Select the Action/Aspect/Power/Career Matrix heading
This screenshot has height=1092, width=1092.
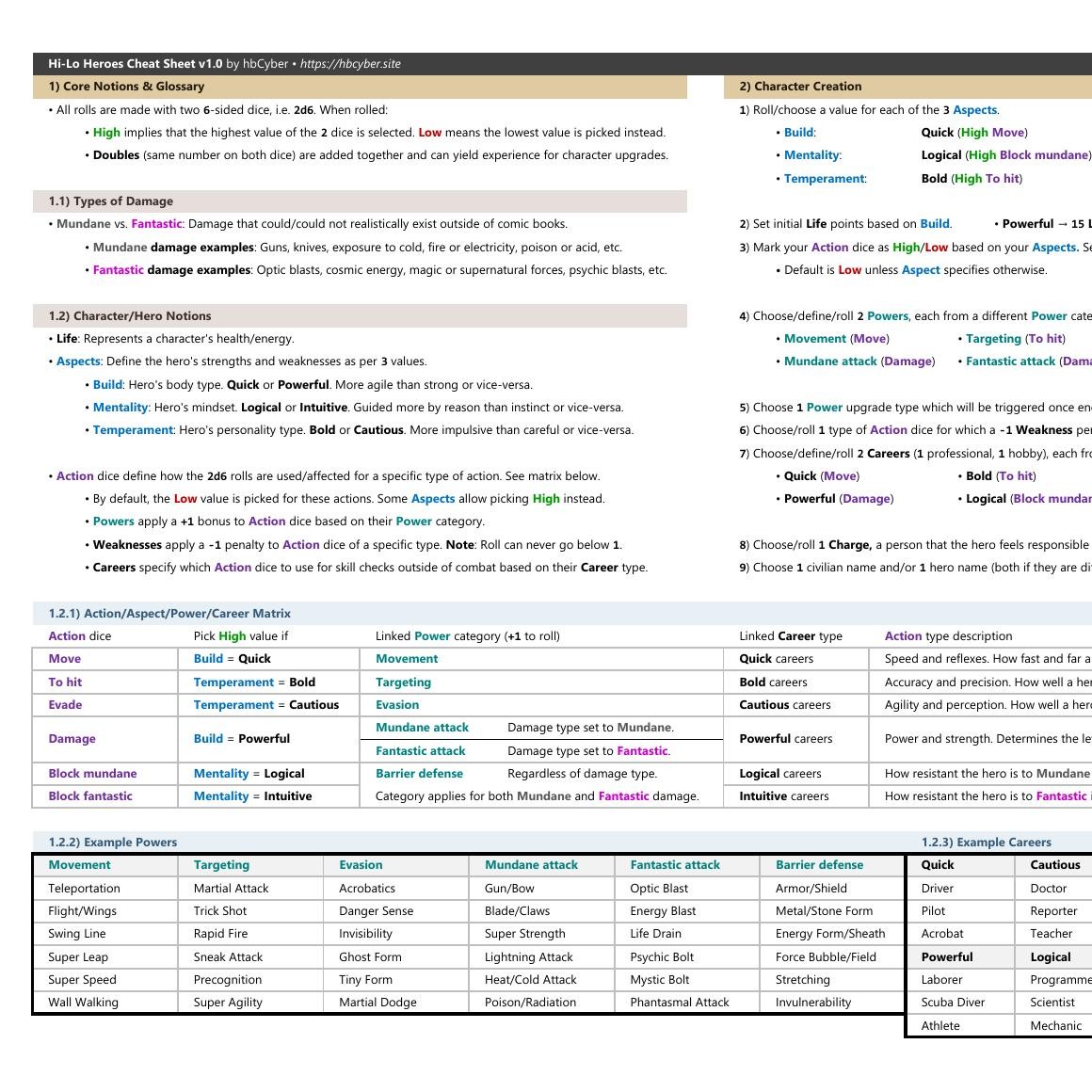[x=169, y=614]
